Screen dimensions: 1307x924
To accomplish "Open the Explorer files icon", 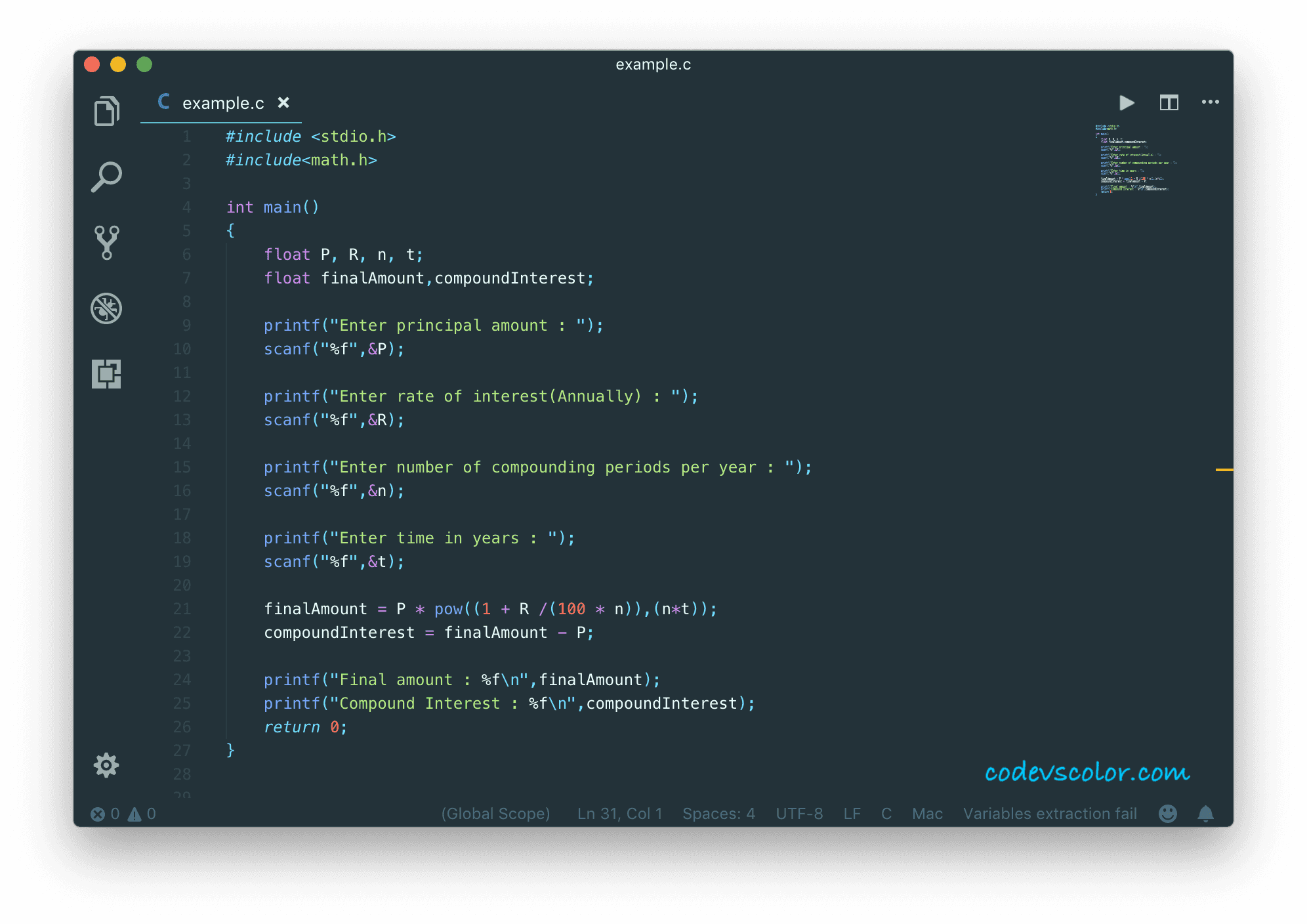I will 106,111.
